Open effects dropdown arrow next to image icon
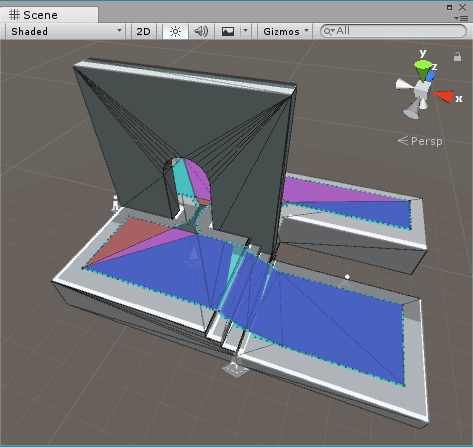473x447 pixels. [x=245, y=31]
